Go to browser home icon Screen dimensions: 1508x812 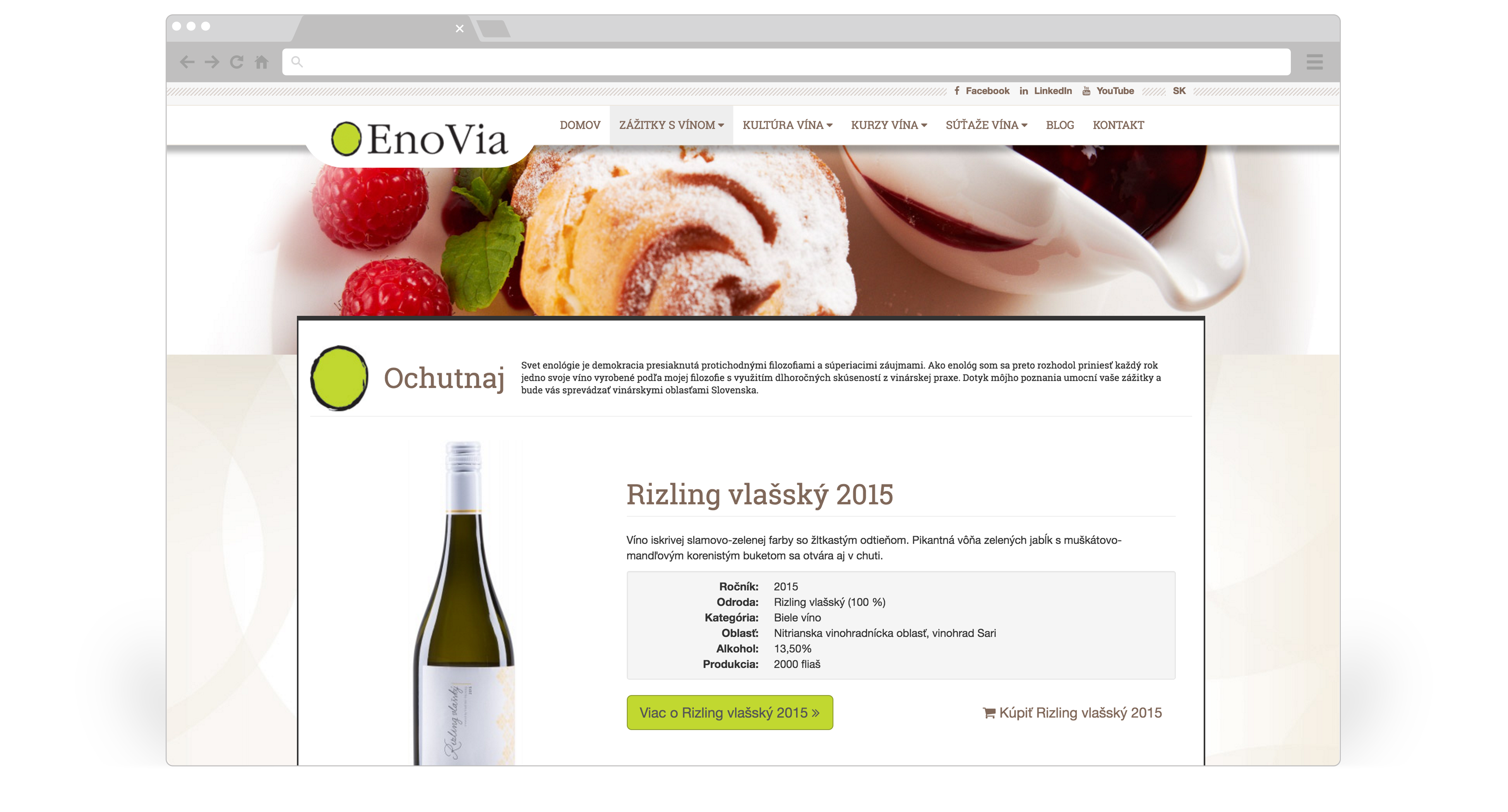262,62
